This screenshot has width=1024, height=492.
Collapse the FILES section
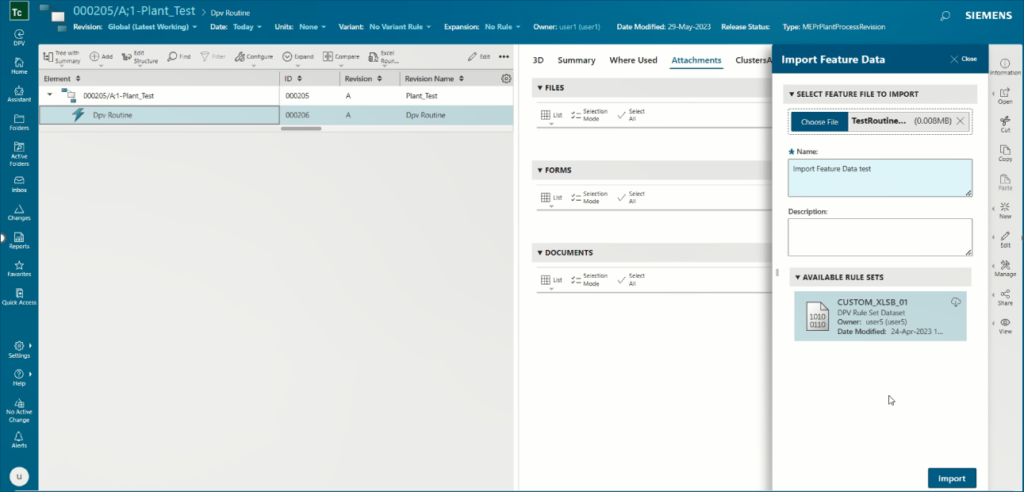coord(540,88)
